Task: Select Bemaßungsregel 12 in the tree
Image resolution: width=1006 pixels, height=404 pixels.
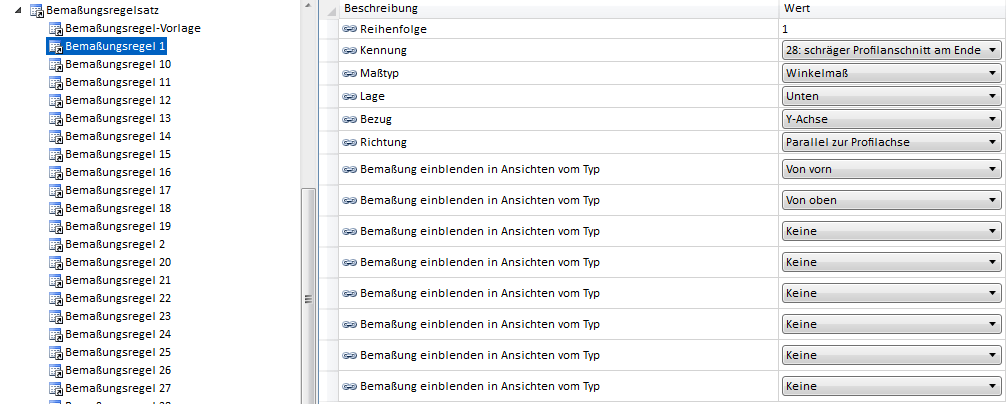Action: pos(118,100)
